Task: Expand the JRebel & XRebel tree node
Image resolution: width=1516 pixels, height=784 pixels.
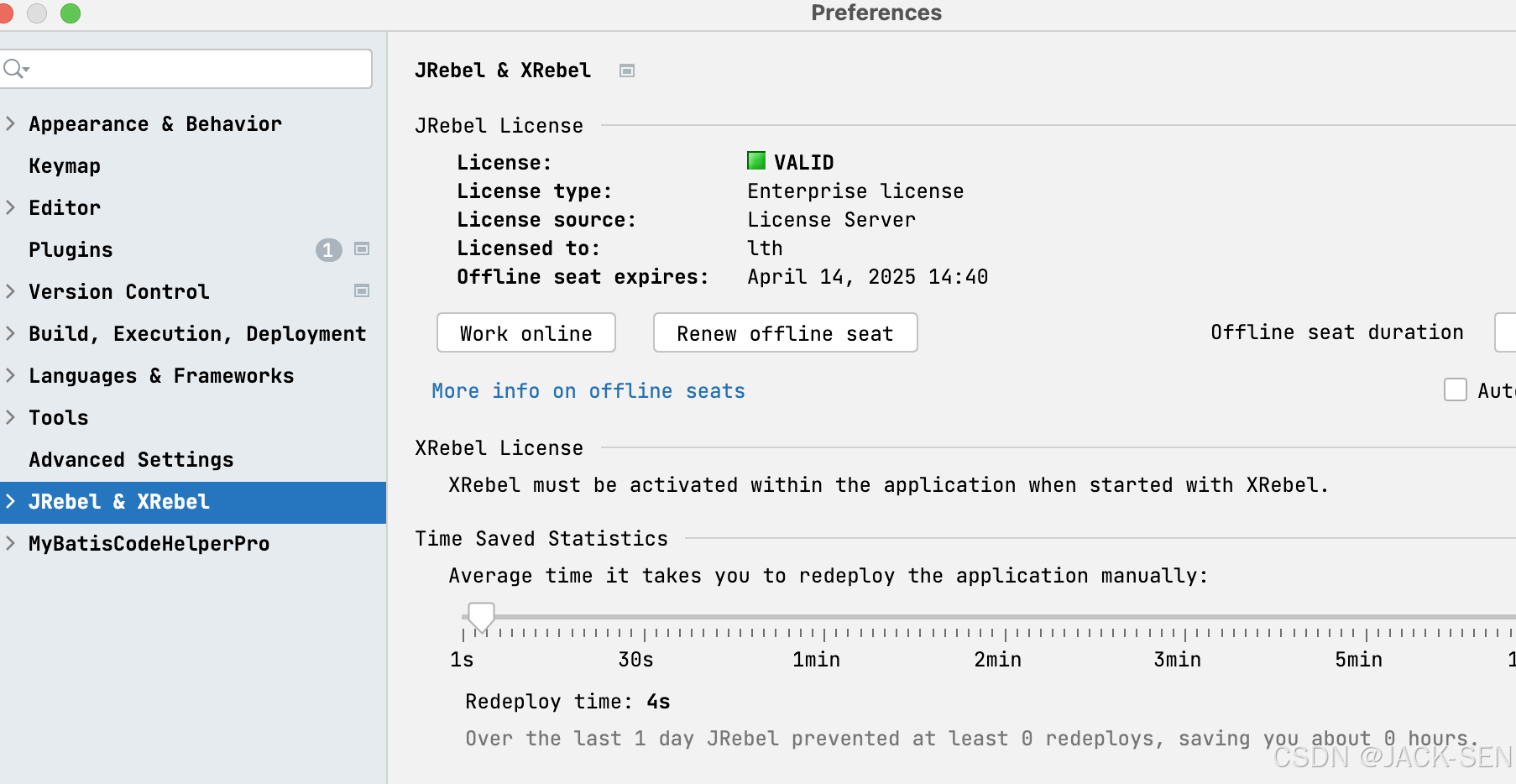Action: [x=11, y=501]
